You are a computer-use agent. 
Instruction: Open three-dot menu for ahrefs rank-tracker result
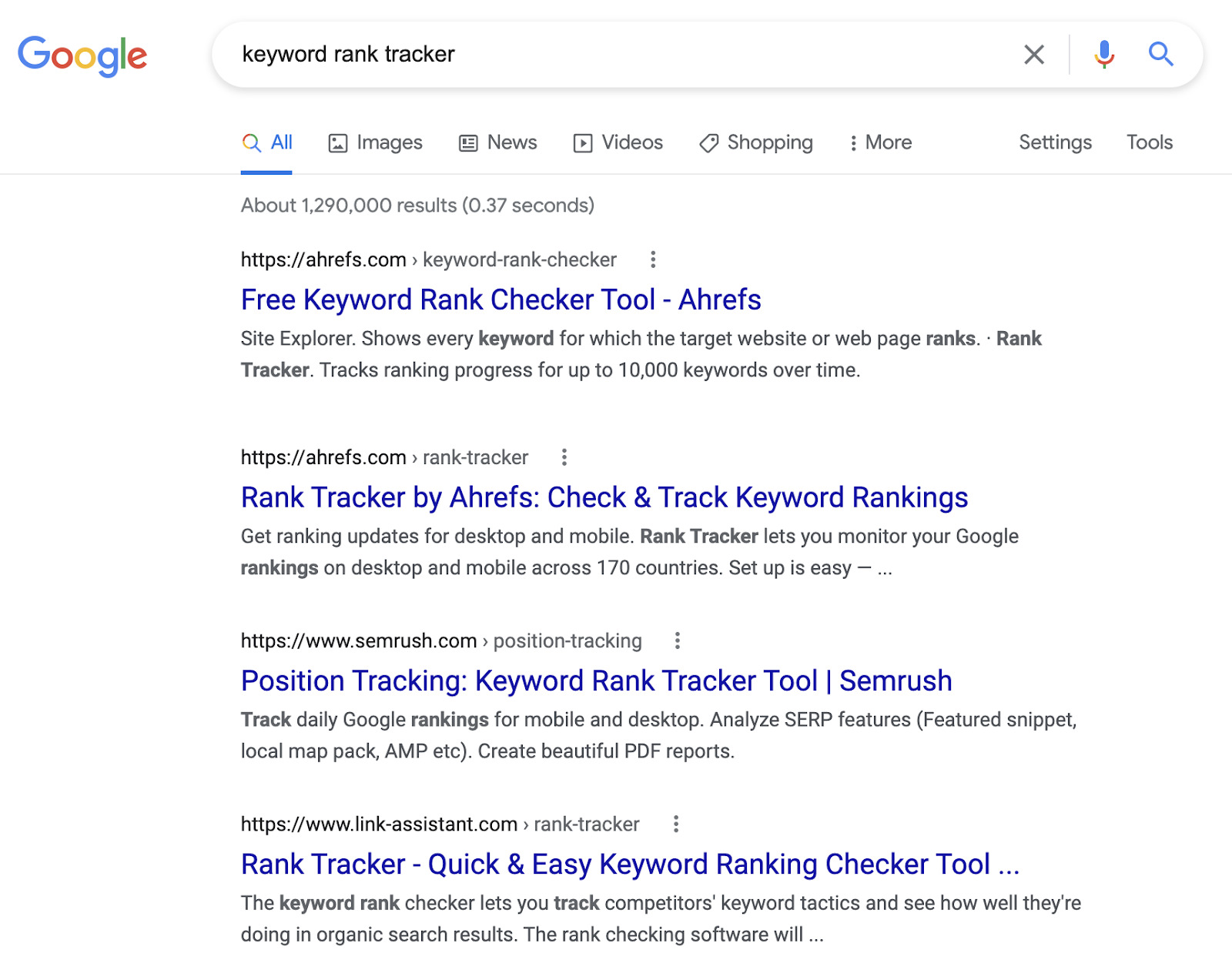564,457
